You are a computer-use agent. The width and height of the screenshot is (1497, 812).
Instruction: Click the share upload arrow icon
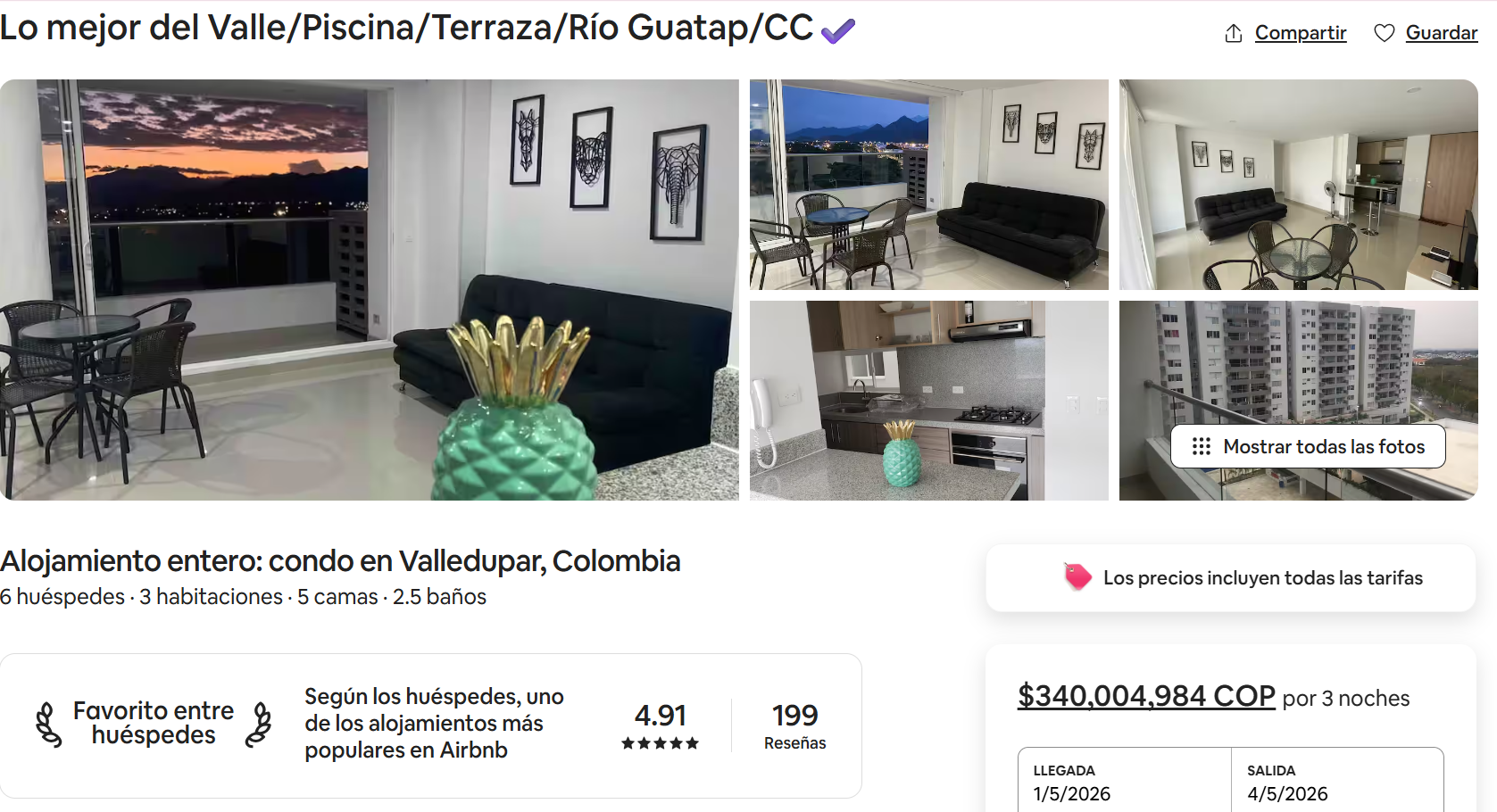(1234, 33)
